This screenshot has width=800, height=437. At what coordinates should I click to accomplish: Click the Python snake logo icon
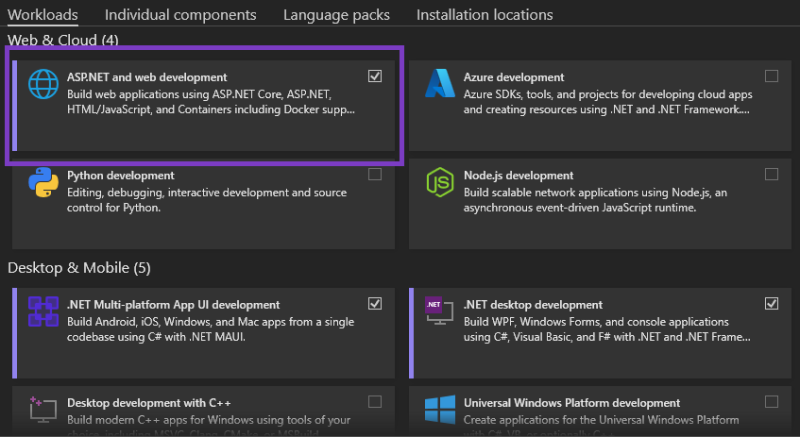43,182
